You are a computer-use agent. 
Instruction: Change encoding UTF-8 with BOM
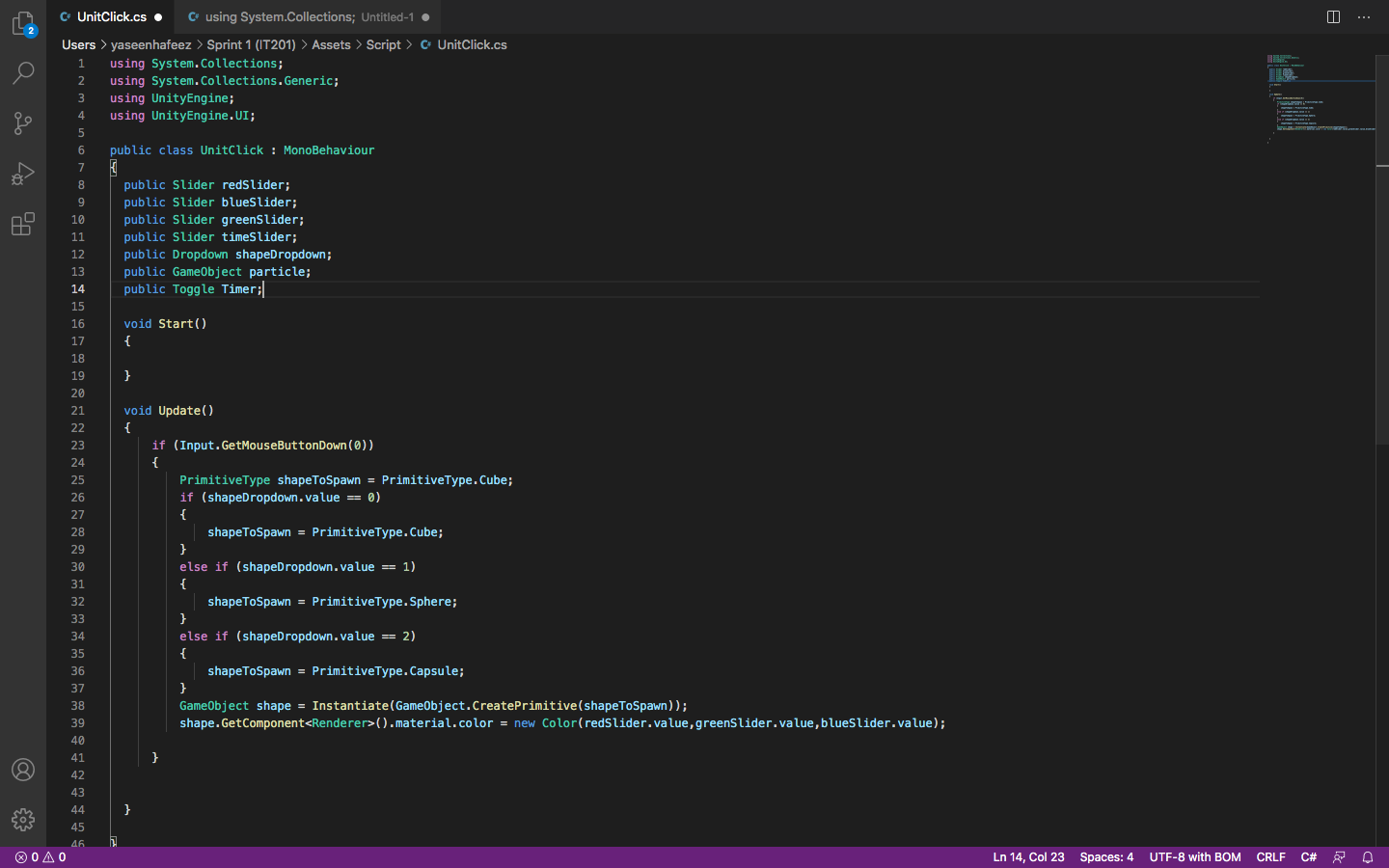tap(1195, 857)
